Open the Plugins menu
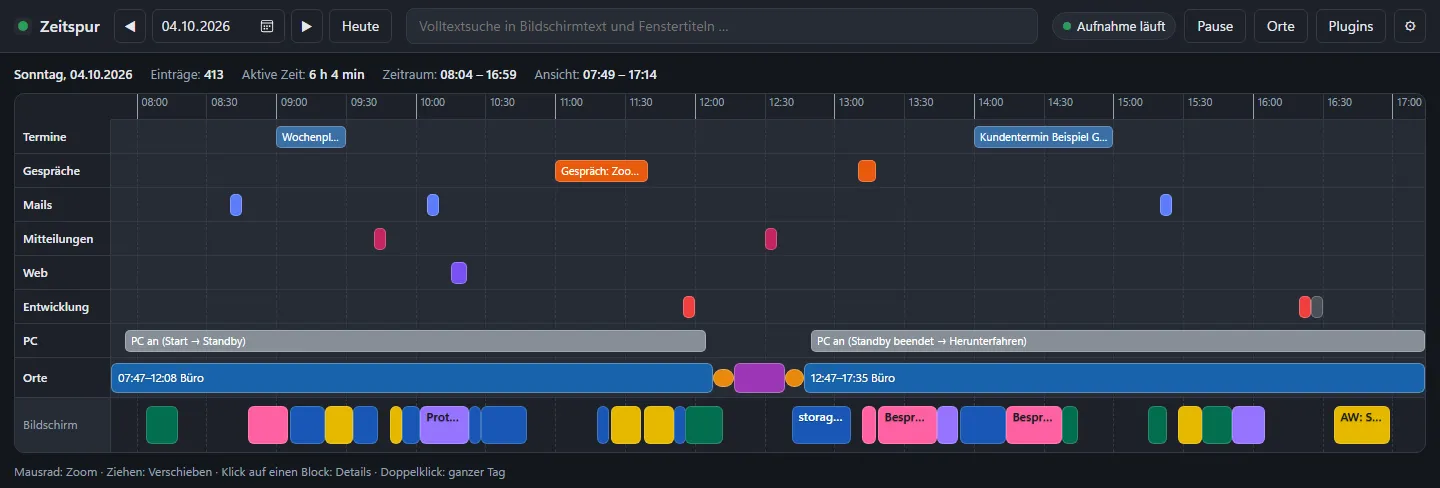The height and width of the screenshot is (488, 1440). coord(1351,26)
